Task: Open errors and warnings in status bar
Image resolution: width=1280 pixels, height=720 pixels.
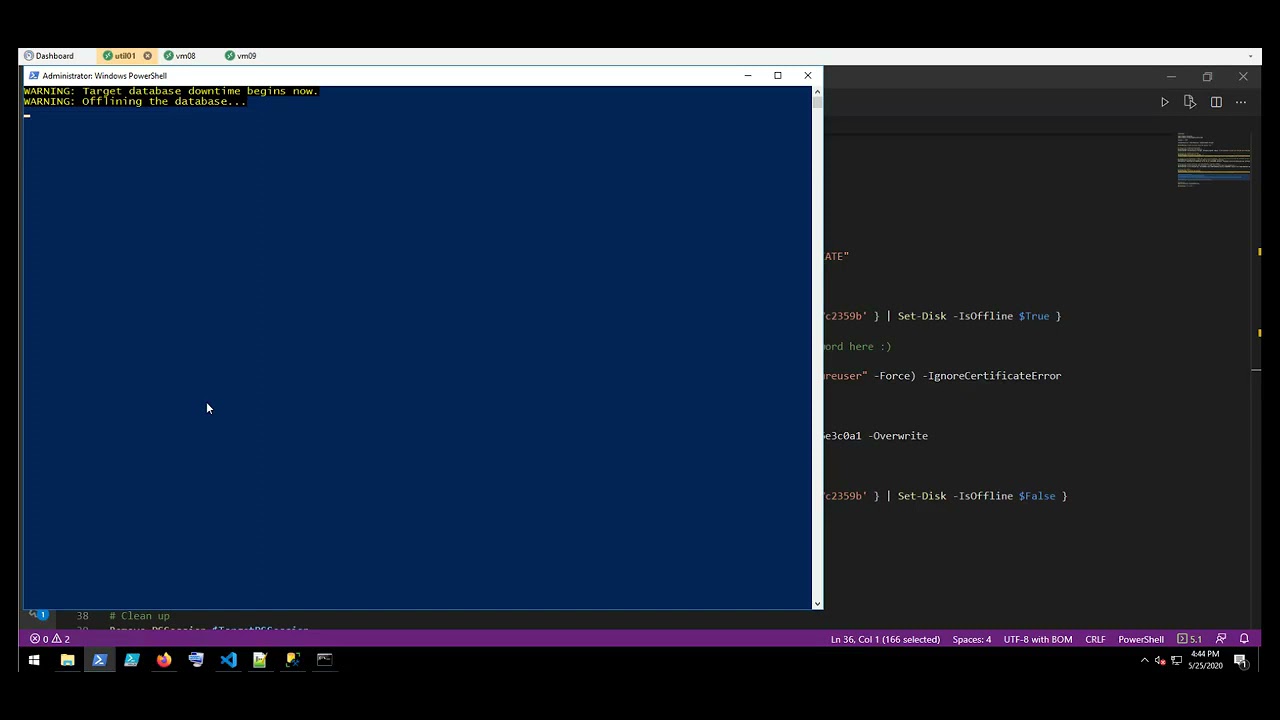Action: point(49,639)
